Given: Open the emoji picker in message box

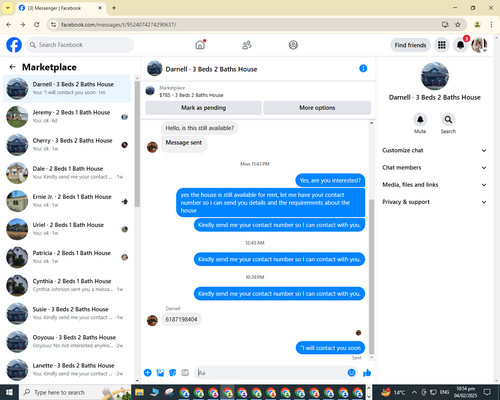Looking at the screenshot, I should coord(351,373).
